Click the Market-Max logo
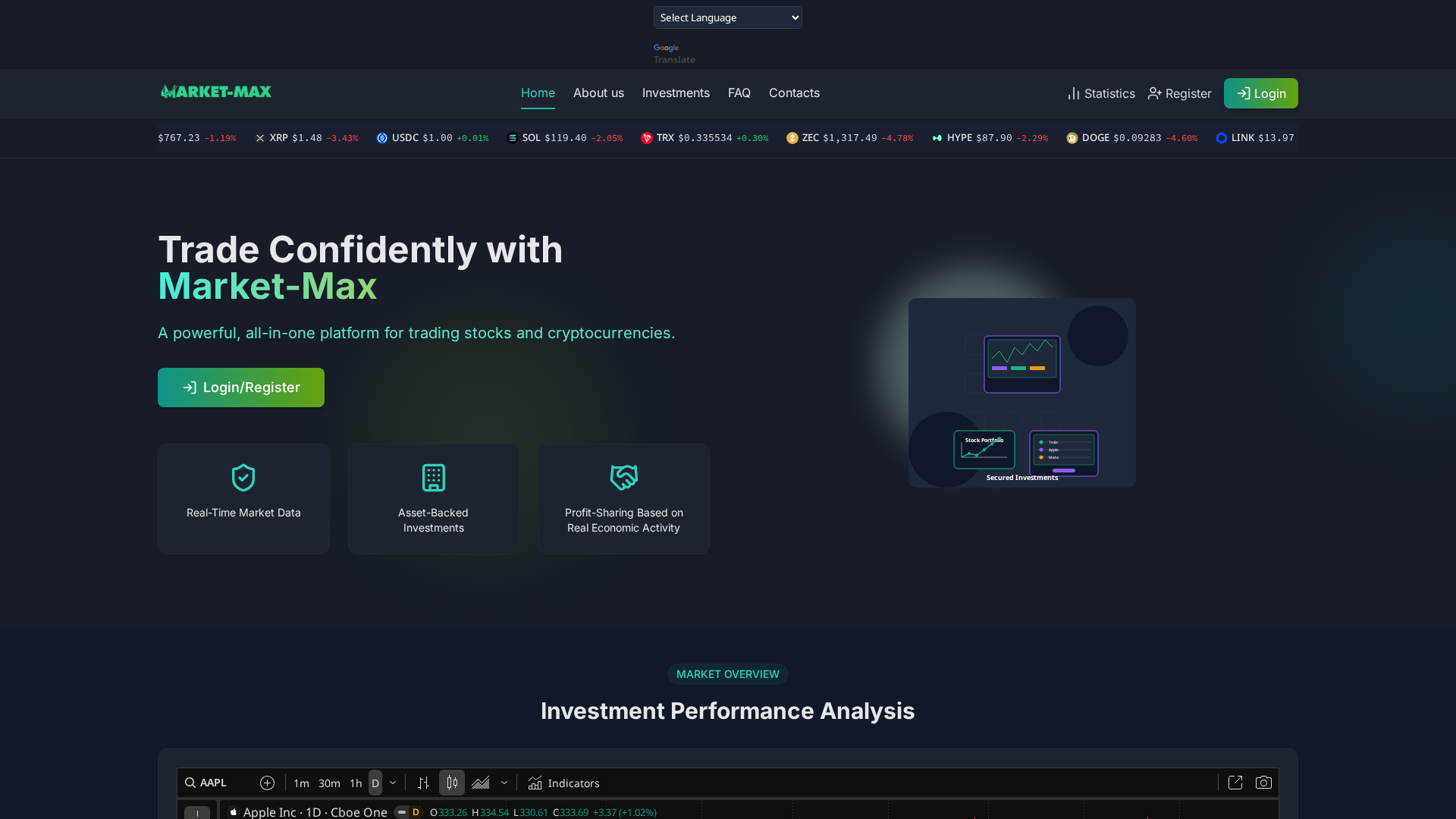Viewport: 1456px width, 819px height. click(x=216, y=92)
